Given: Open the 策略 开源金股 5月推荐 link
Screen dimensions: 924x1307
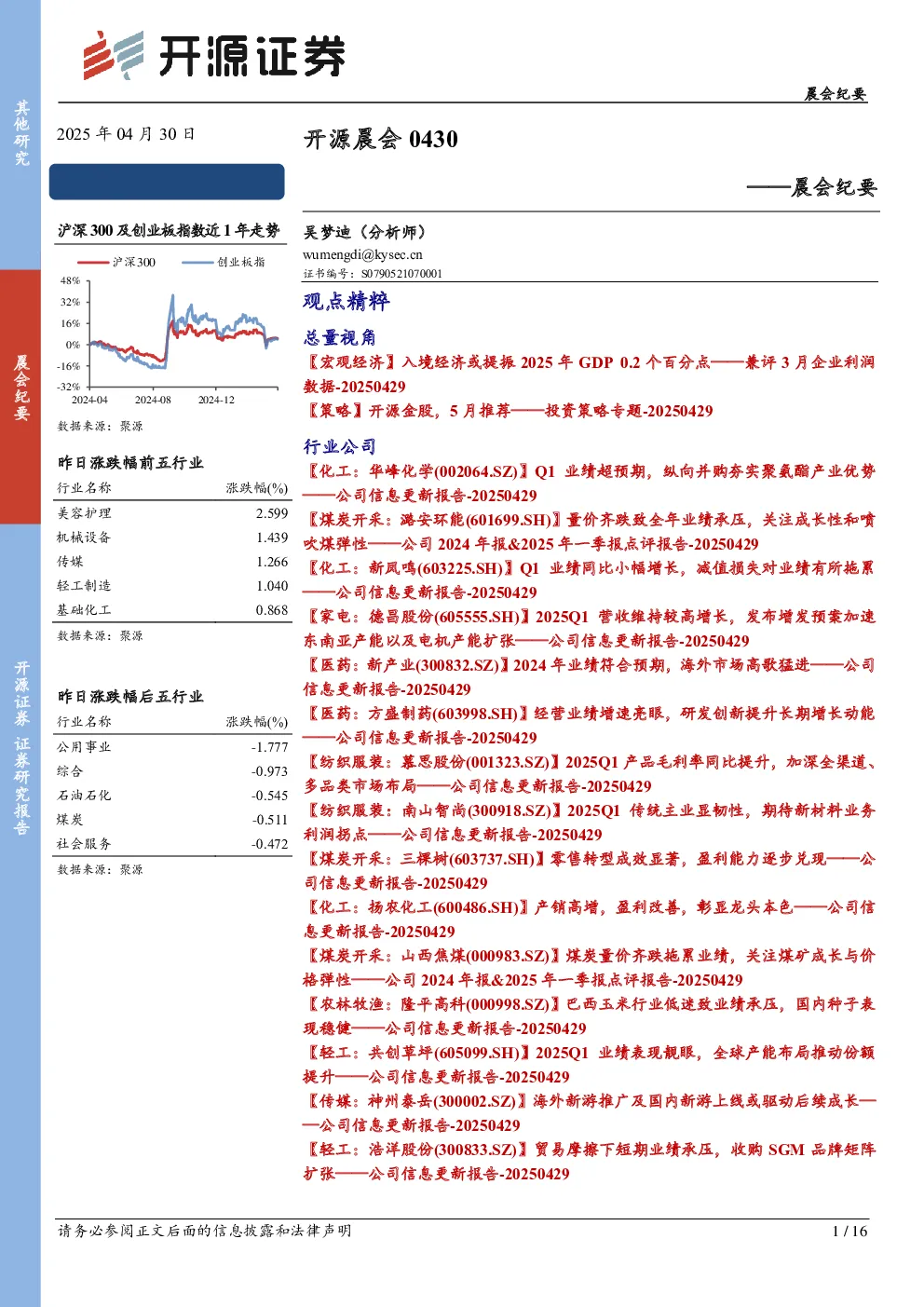Looking at the screenshot, I should click(509, 411).
